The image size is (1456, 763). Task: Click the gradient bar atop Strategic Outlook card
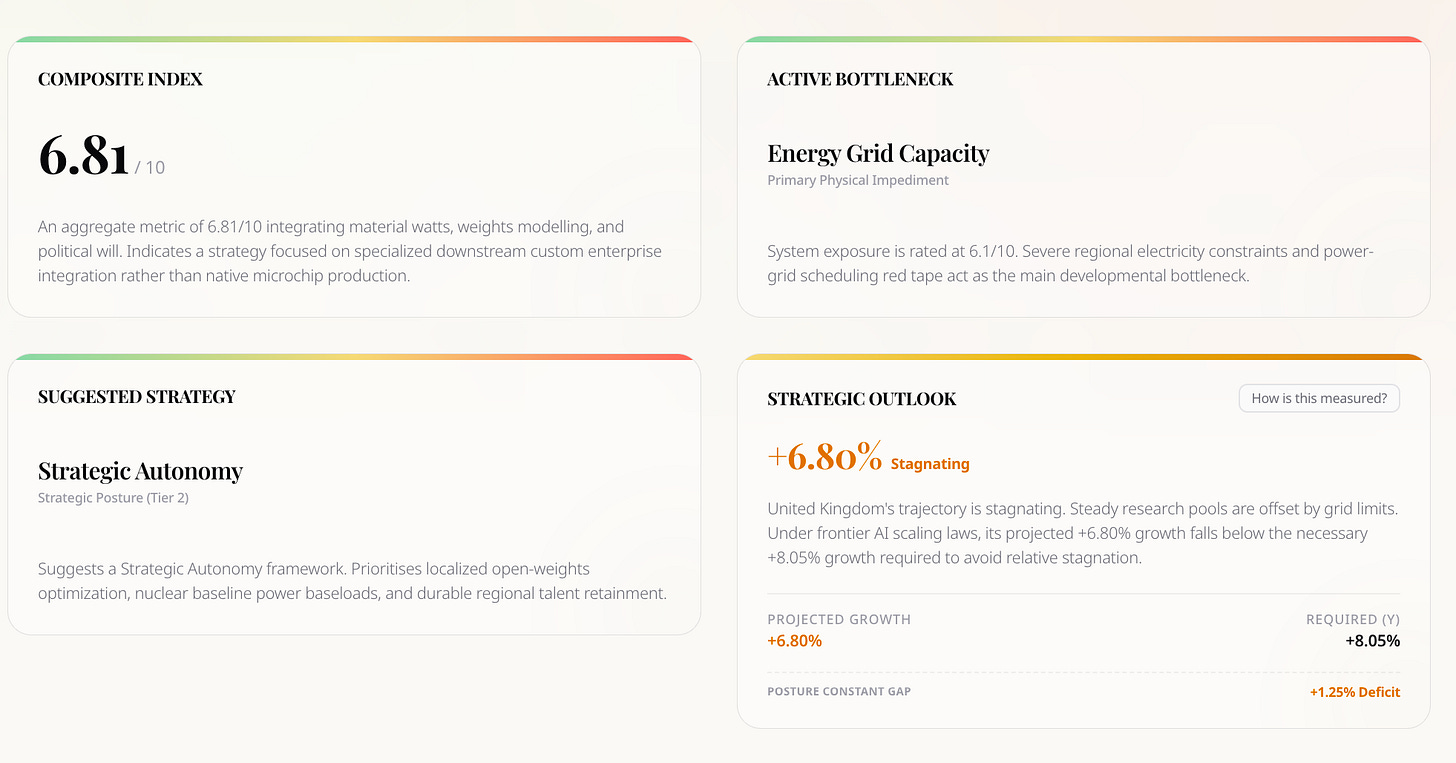(1083, 357)
